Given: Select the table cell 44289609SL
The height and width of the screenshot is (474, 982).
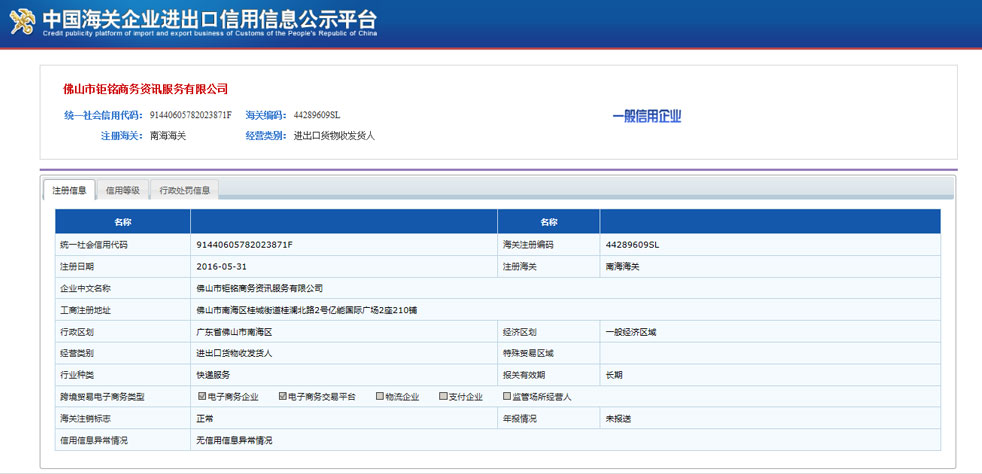Looking at the screenshot, I should tap(632, 245).
